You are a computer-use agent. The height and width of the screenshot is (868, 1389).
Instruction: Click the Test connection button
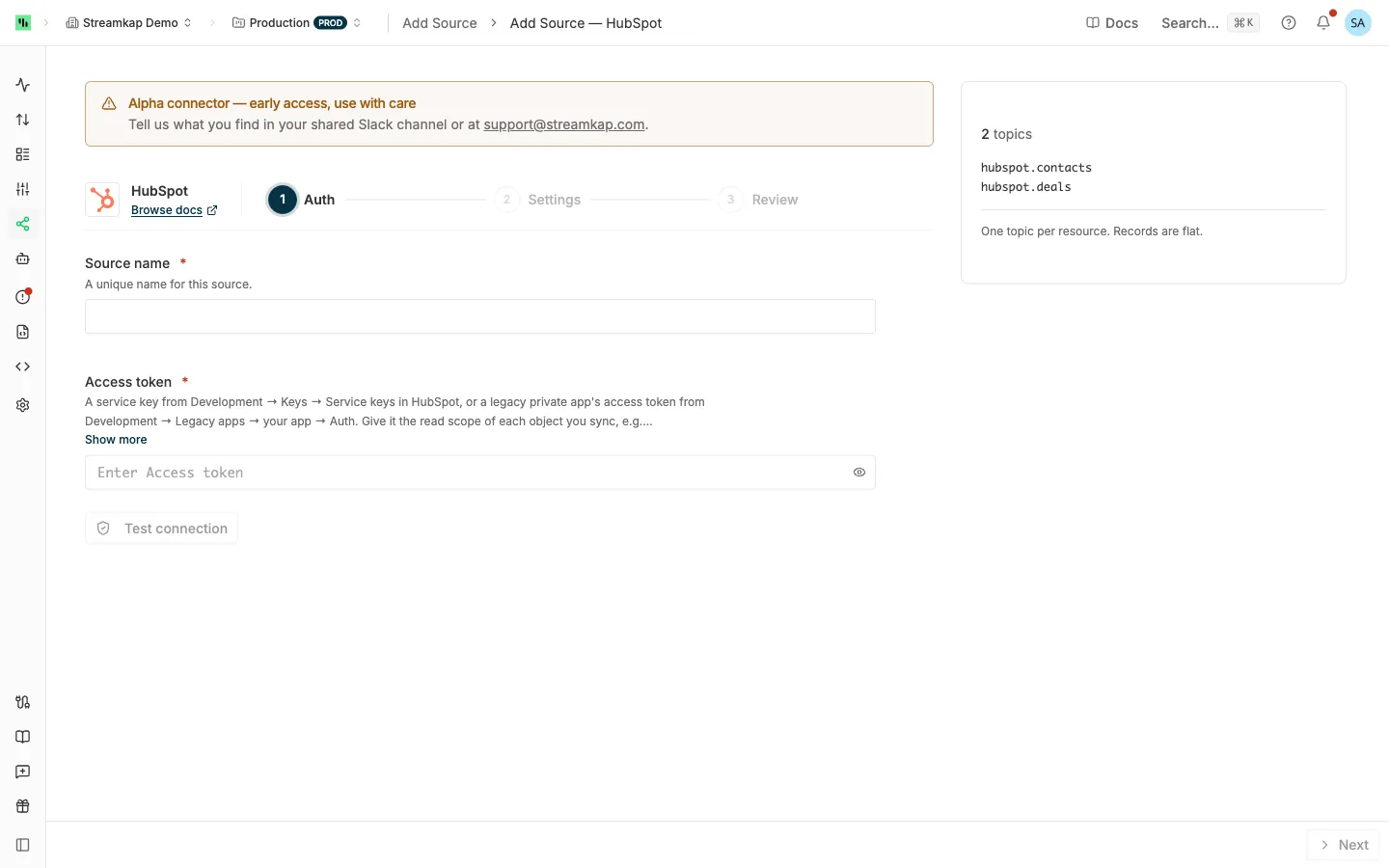[161, 529]
